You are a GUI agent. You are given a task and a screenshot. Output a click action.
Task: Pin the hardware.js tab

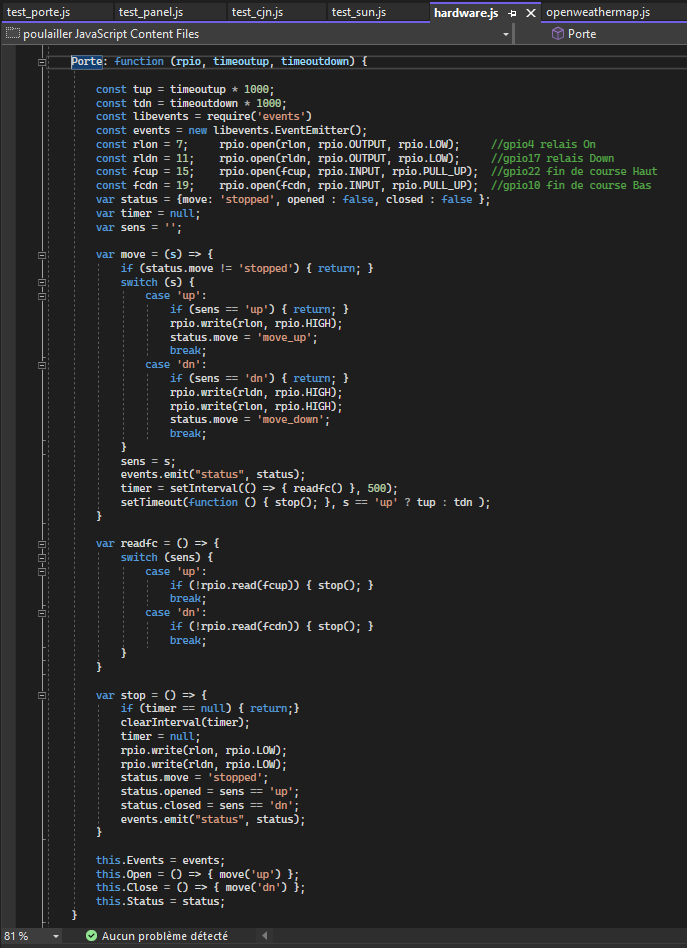[x=512, y=13]
